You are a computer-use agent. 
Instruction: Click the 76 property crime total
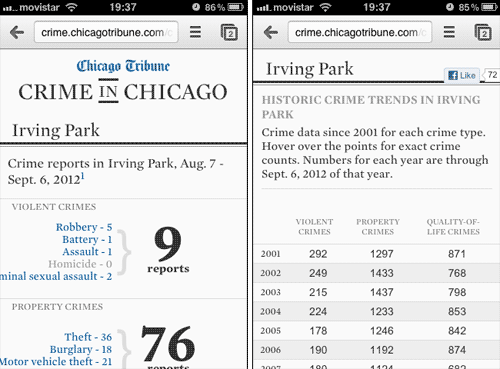pyautogui.click(x=168, y=344)
